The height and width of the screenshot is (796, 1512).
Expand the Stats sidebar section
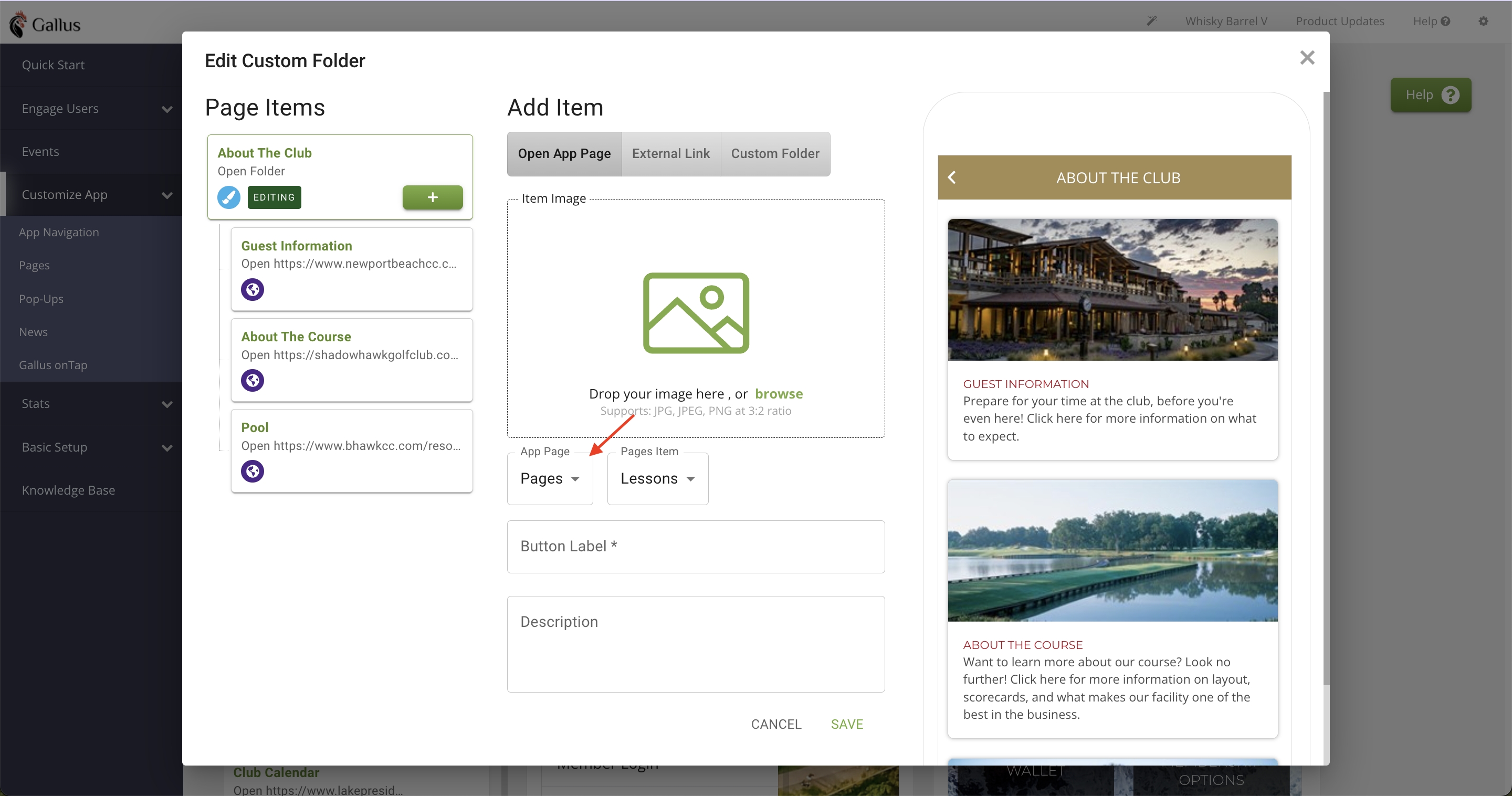(x=91, y=404)
